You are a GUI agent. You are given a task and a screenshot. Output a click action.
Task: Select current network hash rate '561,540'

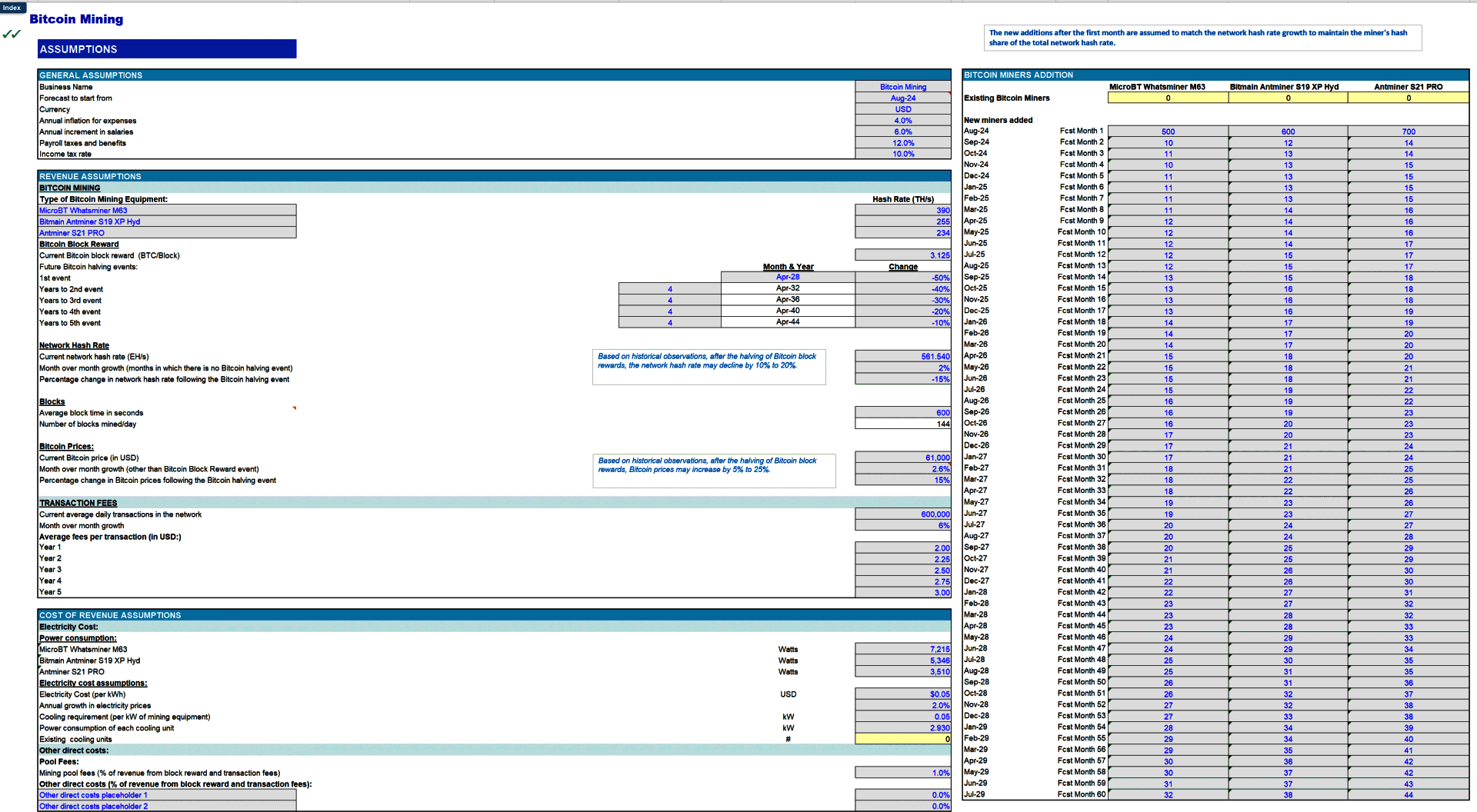tap(903, 357)
